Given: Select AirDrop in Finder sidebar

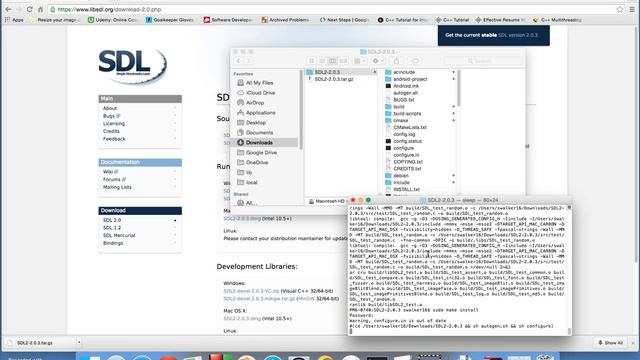Looking at the screenshot, I should 255,103.
